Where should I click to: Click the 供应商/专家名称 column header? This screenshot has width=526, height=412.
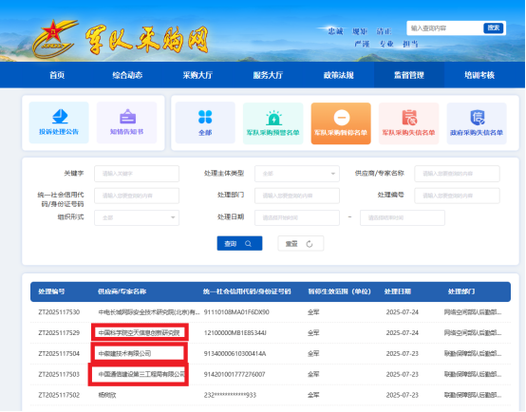click(x=122, y=292)
